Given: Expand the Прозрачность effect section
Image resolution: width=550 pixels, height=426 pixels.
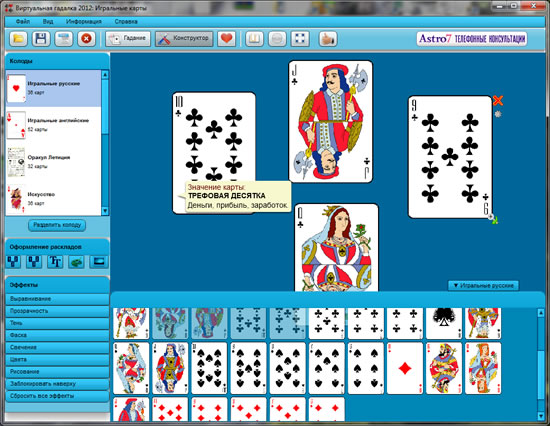Looking at the screenshot, I should pyautogui.click(x=57, y=311).
